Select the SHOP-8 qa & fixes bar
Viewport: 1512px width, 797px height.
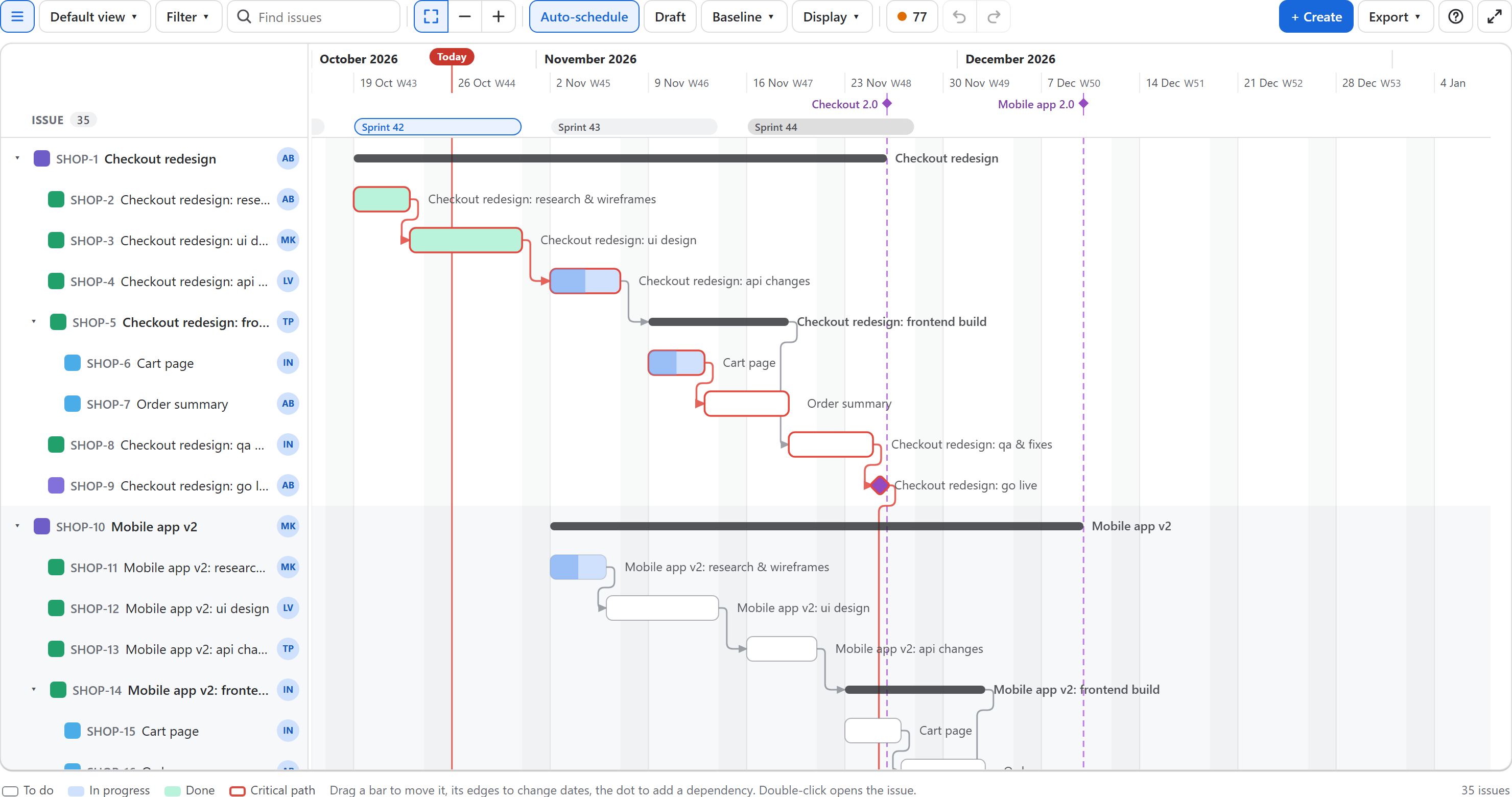[x=831, y=444]
